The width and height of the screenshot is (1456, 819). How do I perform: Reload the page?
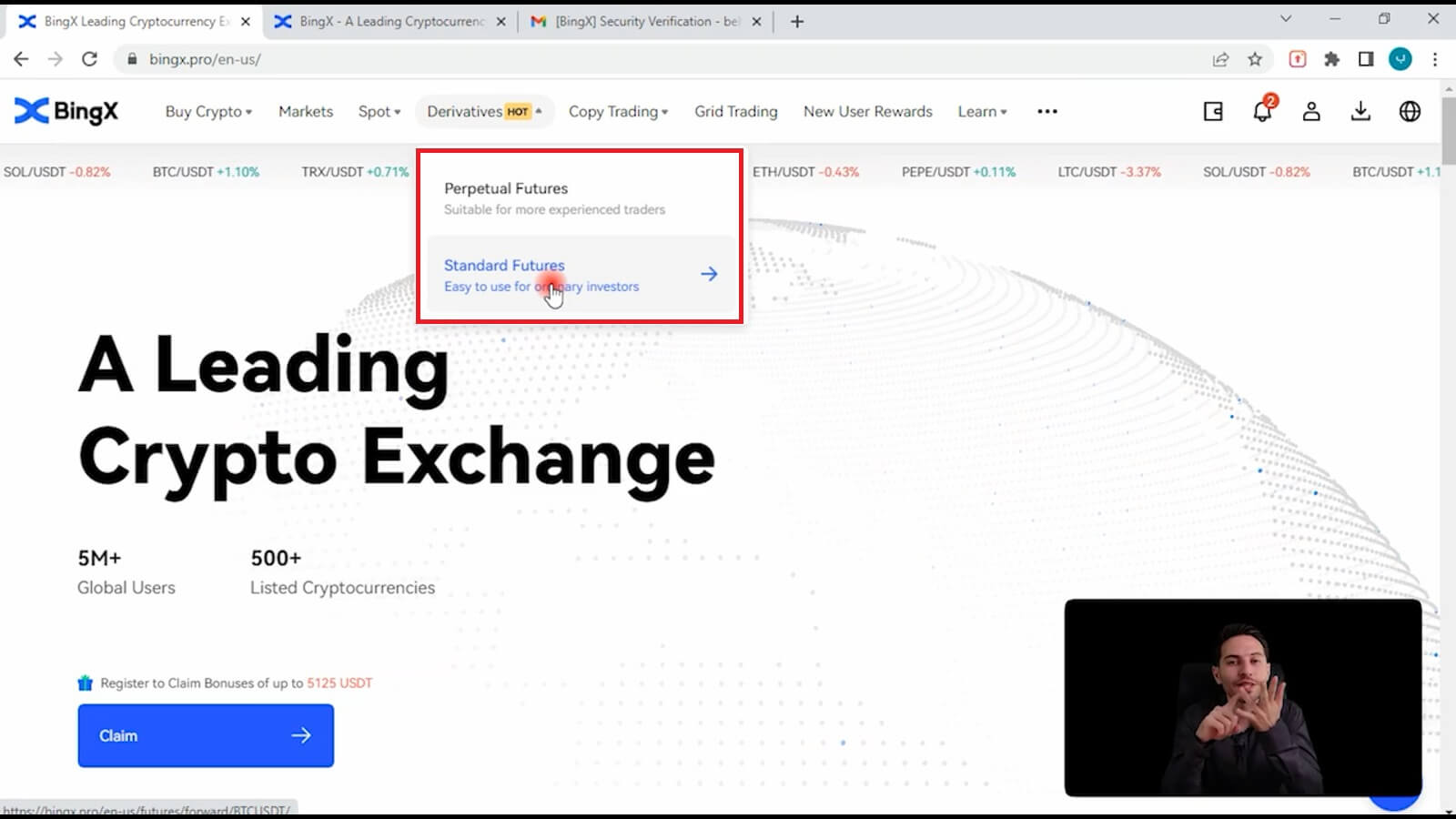(x=89, y=59)
